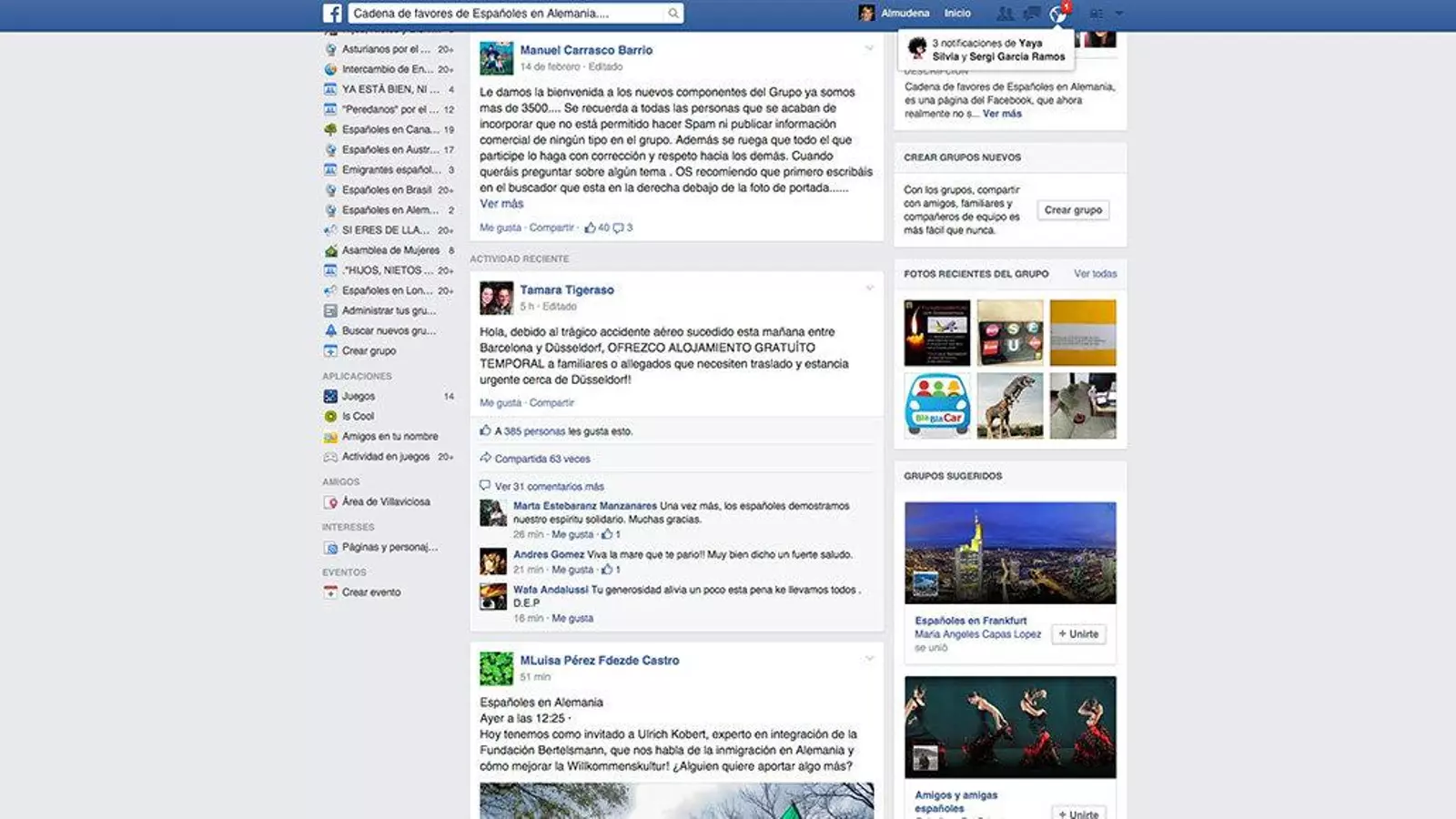Click Unirte for Españoles en Frankfurt
This screenshot has width=1456, height=819.
coord(1078,634)
